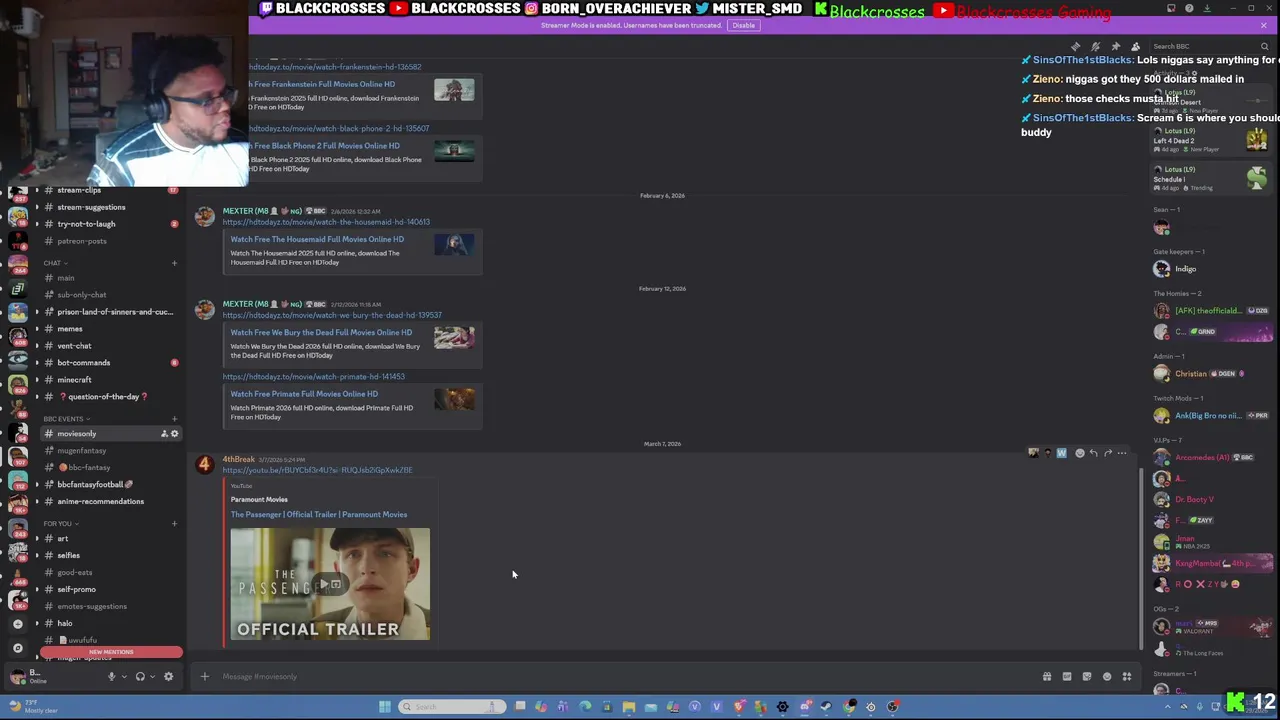Open the Threads icon in channel header

click(1075, 46)
